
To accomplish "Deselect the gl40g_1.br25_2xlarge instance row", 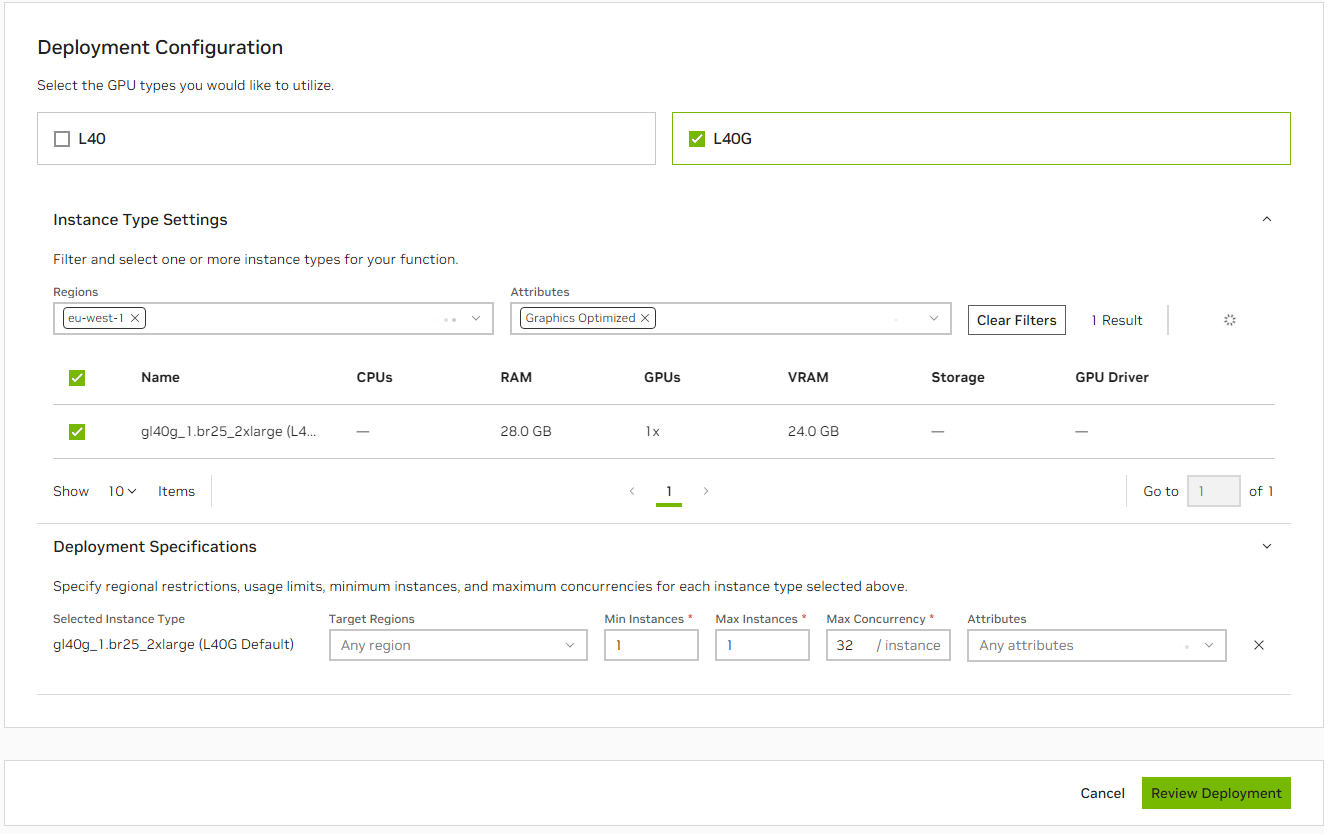I will pyautogui.click(x=77, y=432).
